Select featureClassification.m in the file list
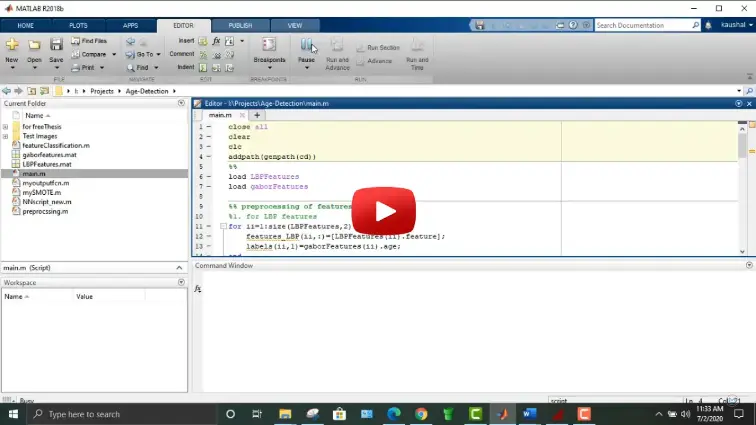The image size is (756, 425). click(55, 145)
